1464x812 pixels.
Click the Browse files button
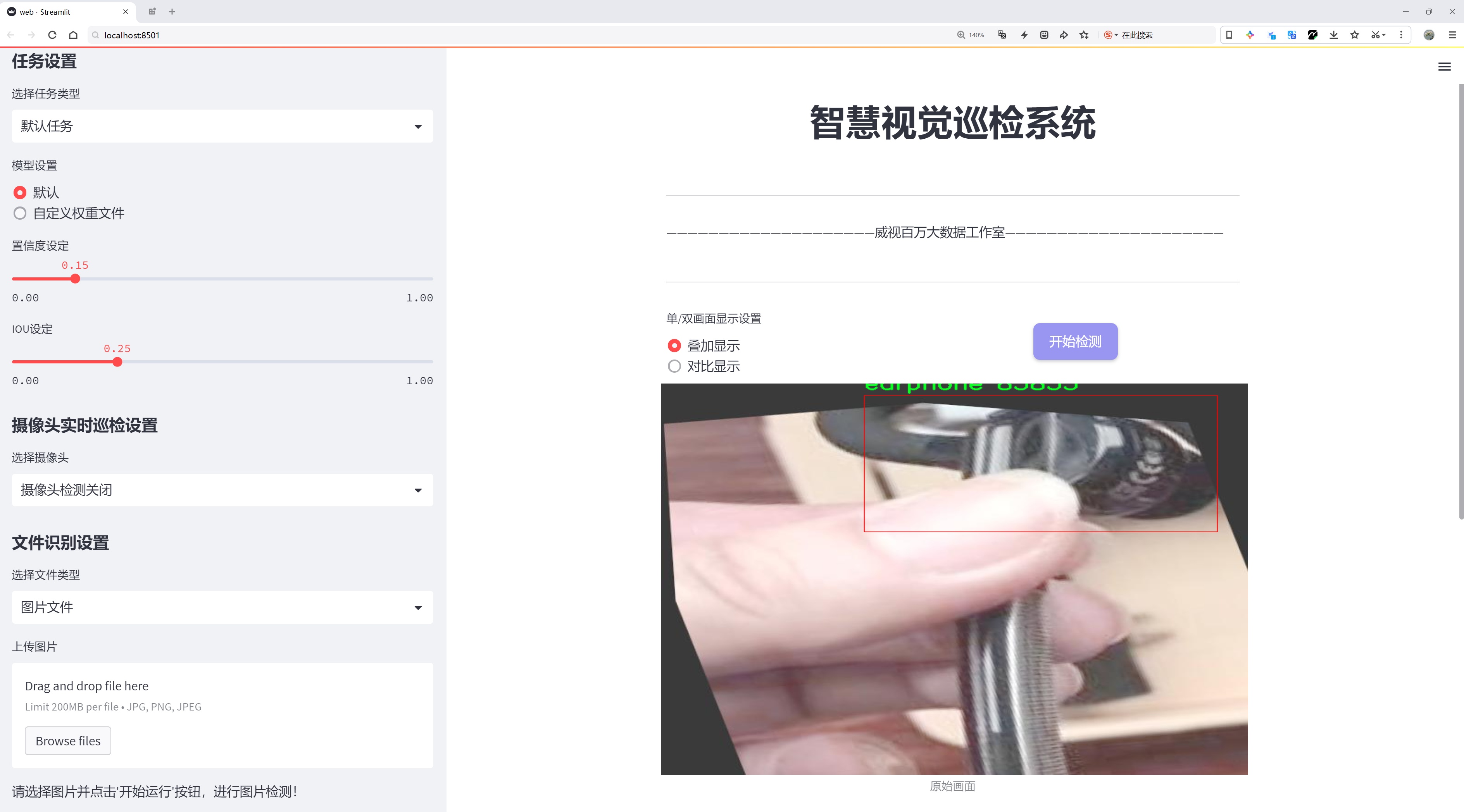(x=67, y=741)
